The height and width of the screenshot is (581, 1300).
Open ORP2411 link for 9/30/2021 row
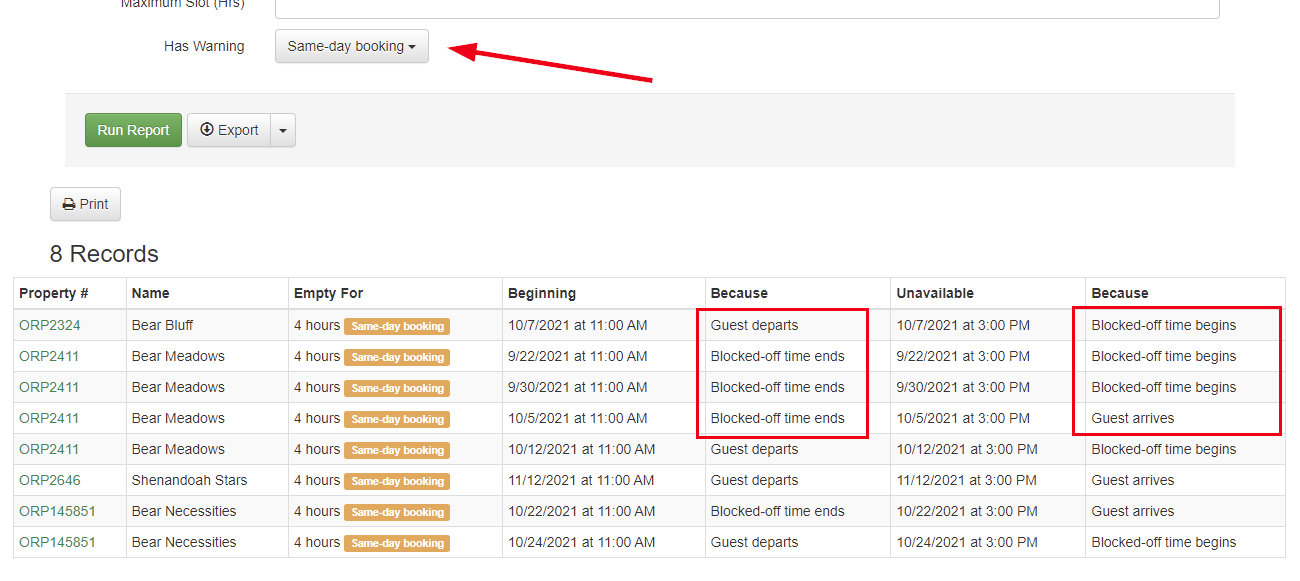[49, 387]
